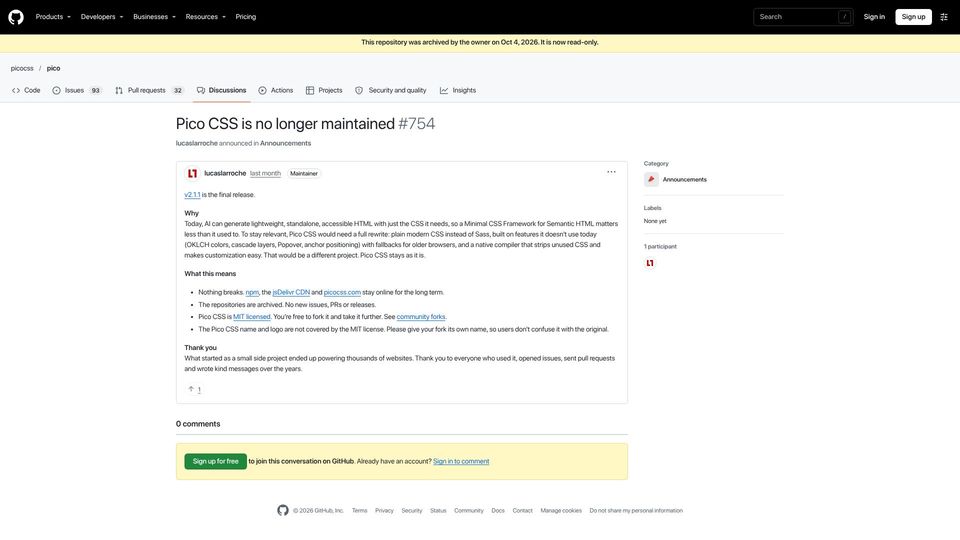Click the Maintainer badge
This screenshot has height=540, width=960.
tap(304, 173)
